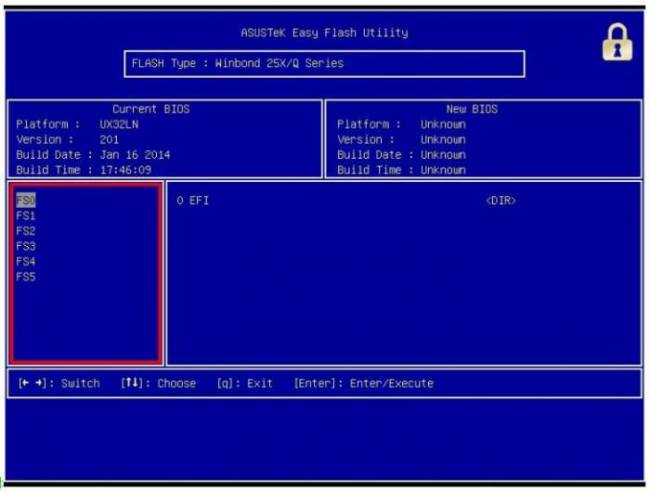Click the <DIR> label of EFI row
This screenshot has height=493, width=650.
click(501, 201)
